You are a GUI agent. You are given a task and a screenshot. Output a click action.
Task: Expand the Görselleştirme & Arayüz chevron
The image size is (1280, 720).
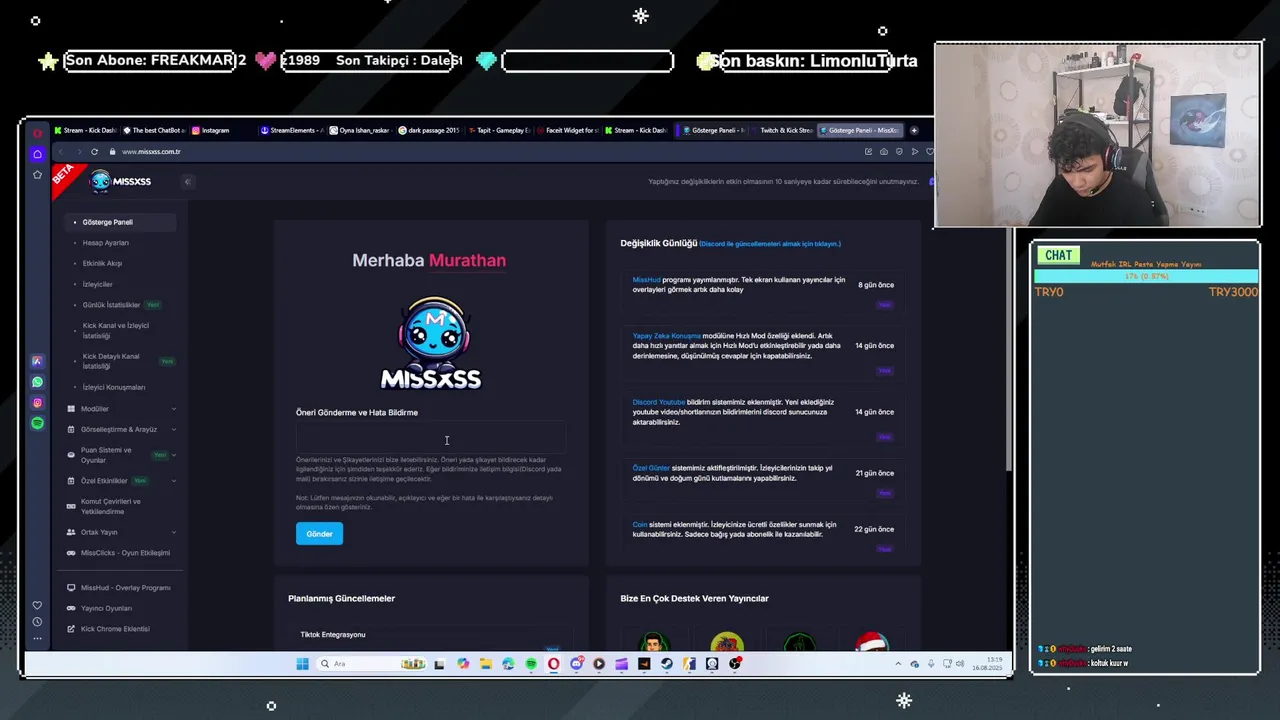click(173, 429)
